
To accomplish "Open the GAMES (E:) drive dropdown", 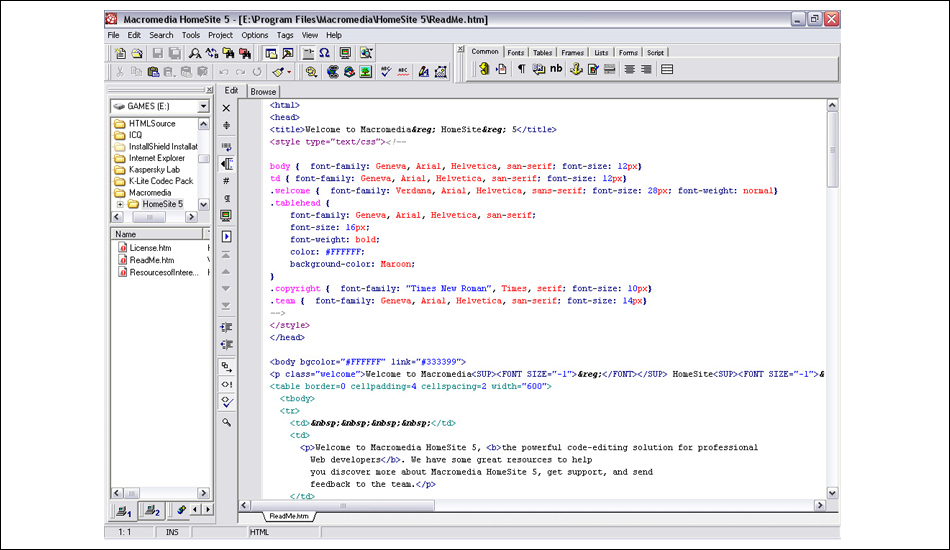I will [x=203, y=106].
